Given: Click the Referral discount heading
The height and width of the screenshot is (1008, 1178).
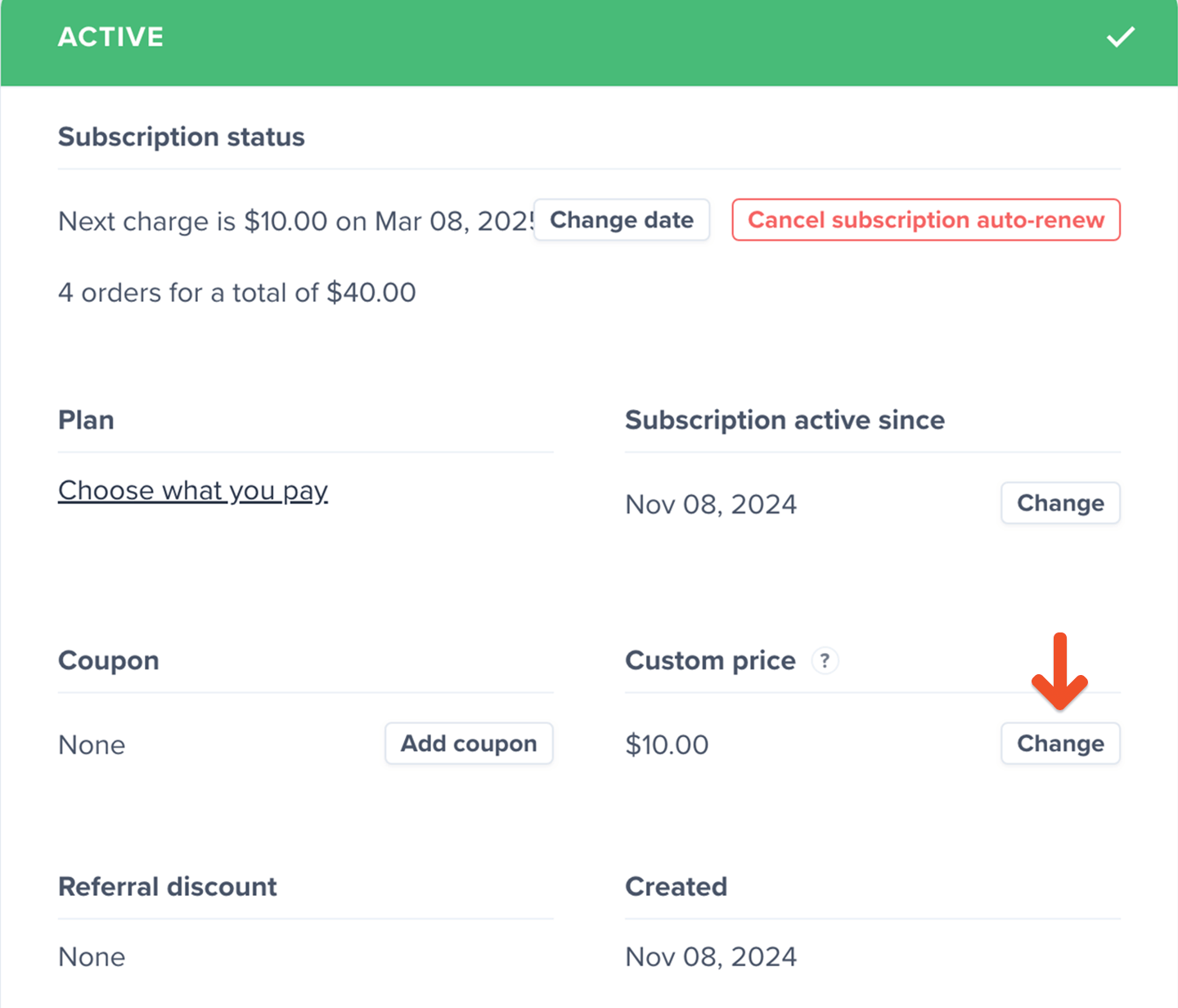Looking at the screenshot, I should pyautogui.click(x=167, y=886).
